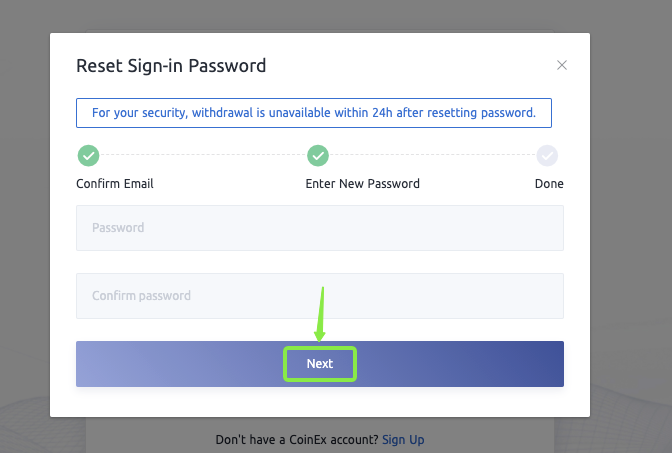The width and height of the screenshot is (672, 453).
Task: Click the greyed Done step checkmark icon
Action: pyautogui.click(x=547, y=155)
